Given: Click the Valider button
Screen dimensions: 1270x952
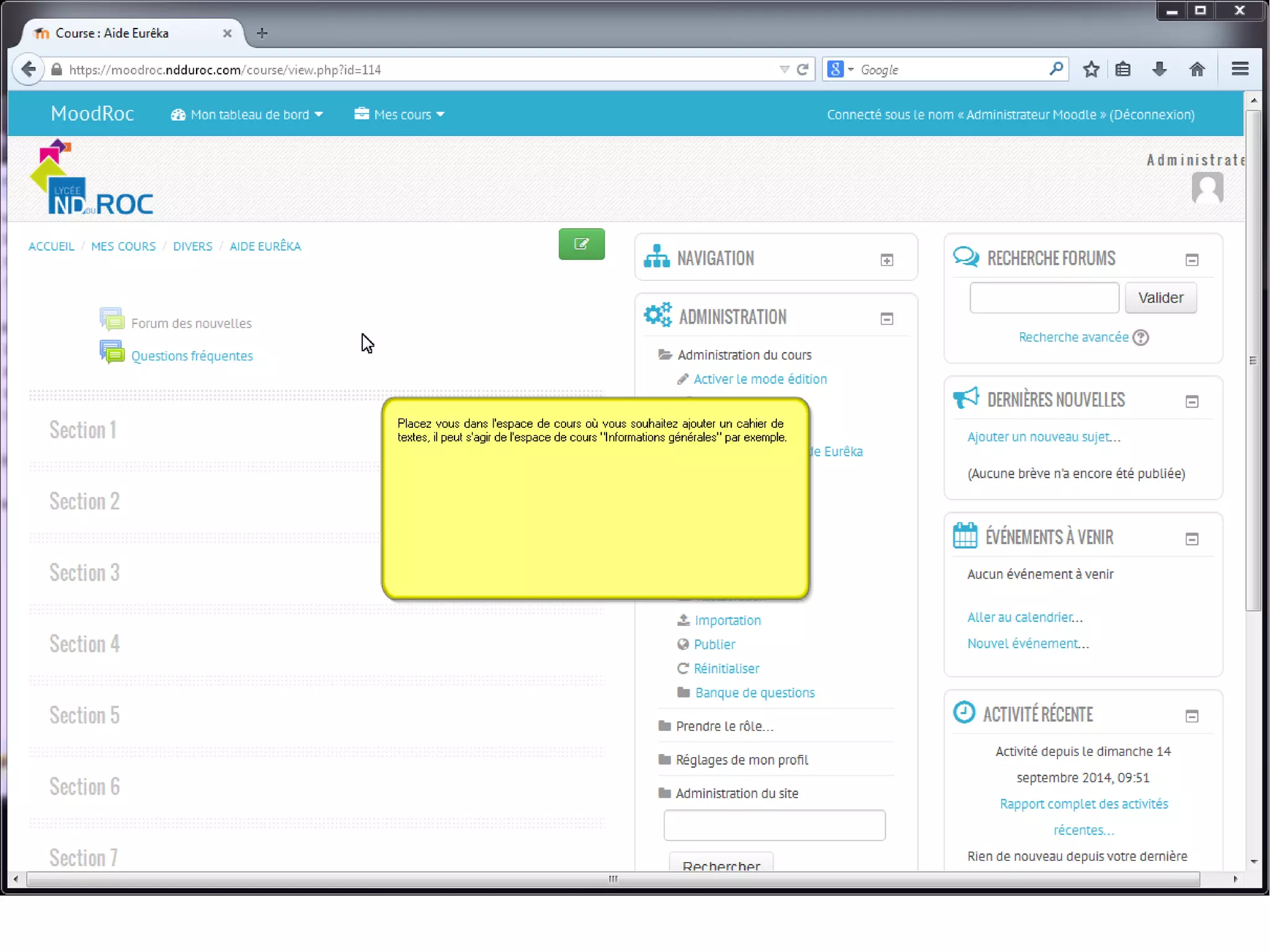Looking at the screenshot, I should (x=1160, y=298).
